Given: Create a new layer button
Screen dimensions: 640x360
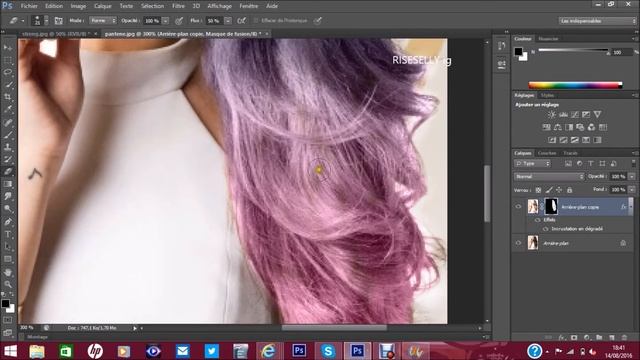Looking at the screenshot, I should click(x=611, y=338).
